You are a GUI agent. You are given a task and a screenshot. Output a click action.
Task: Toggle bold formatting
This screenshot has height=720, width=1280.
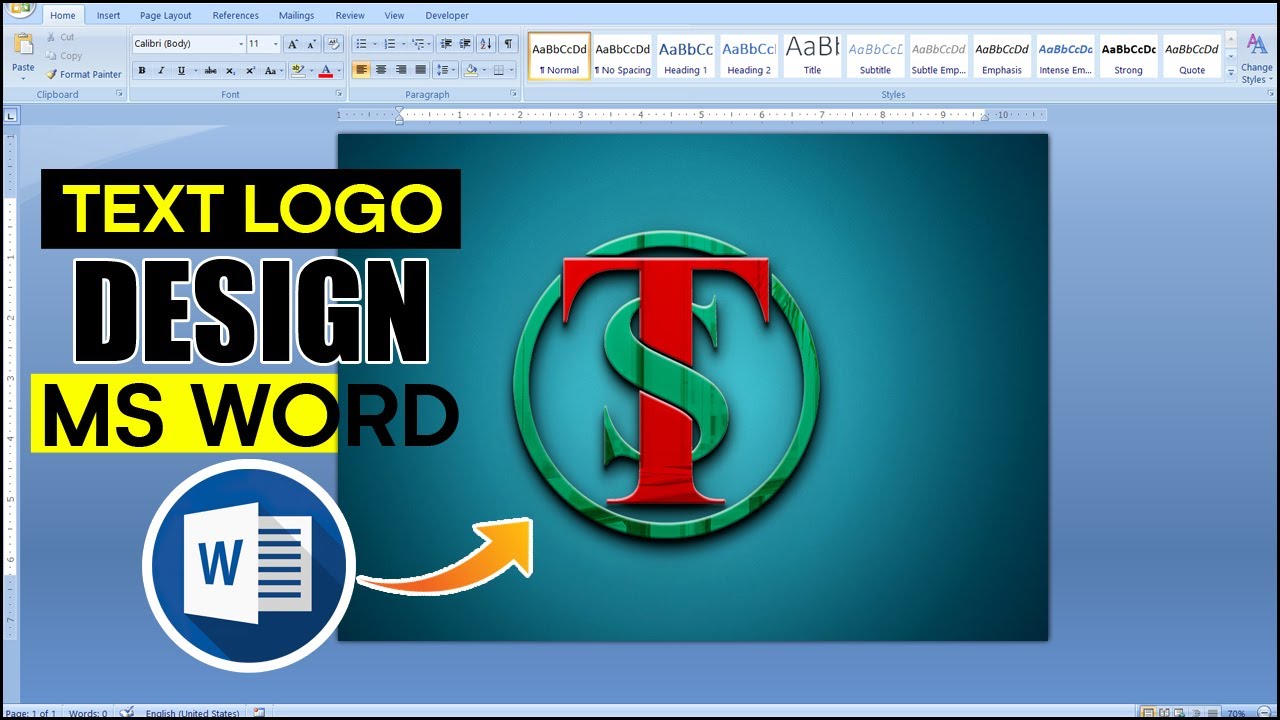pos(142,70)
